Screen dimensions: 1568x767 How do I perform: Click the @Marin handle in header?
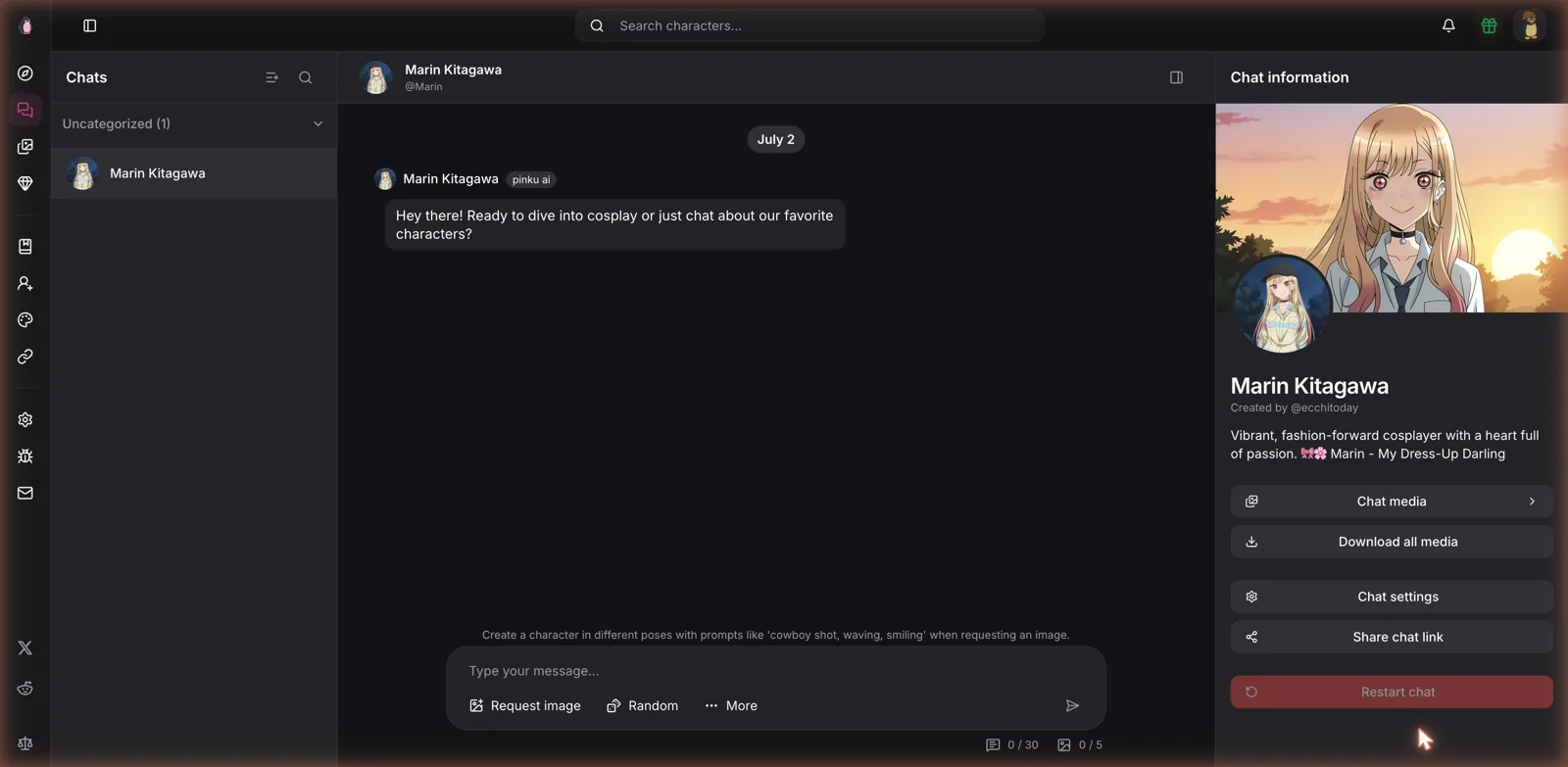coord(423,86)
